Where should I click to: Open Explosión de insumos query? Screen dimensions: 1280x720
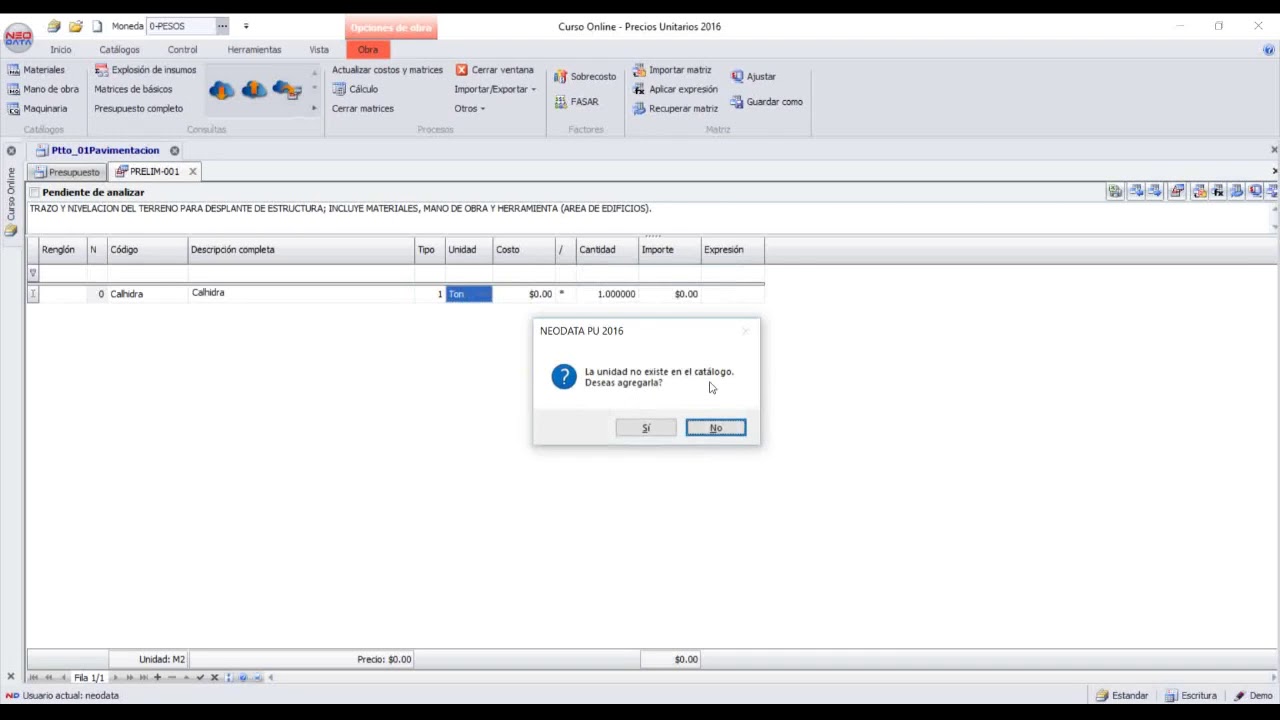pos(146,70)
